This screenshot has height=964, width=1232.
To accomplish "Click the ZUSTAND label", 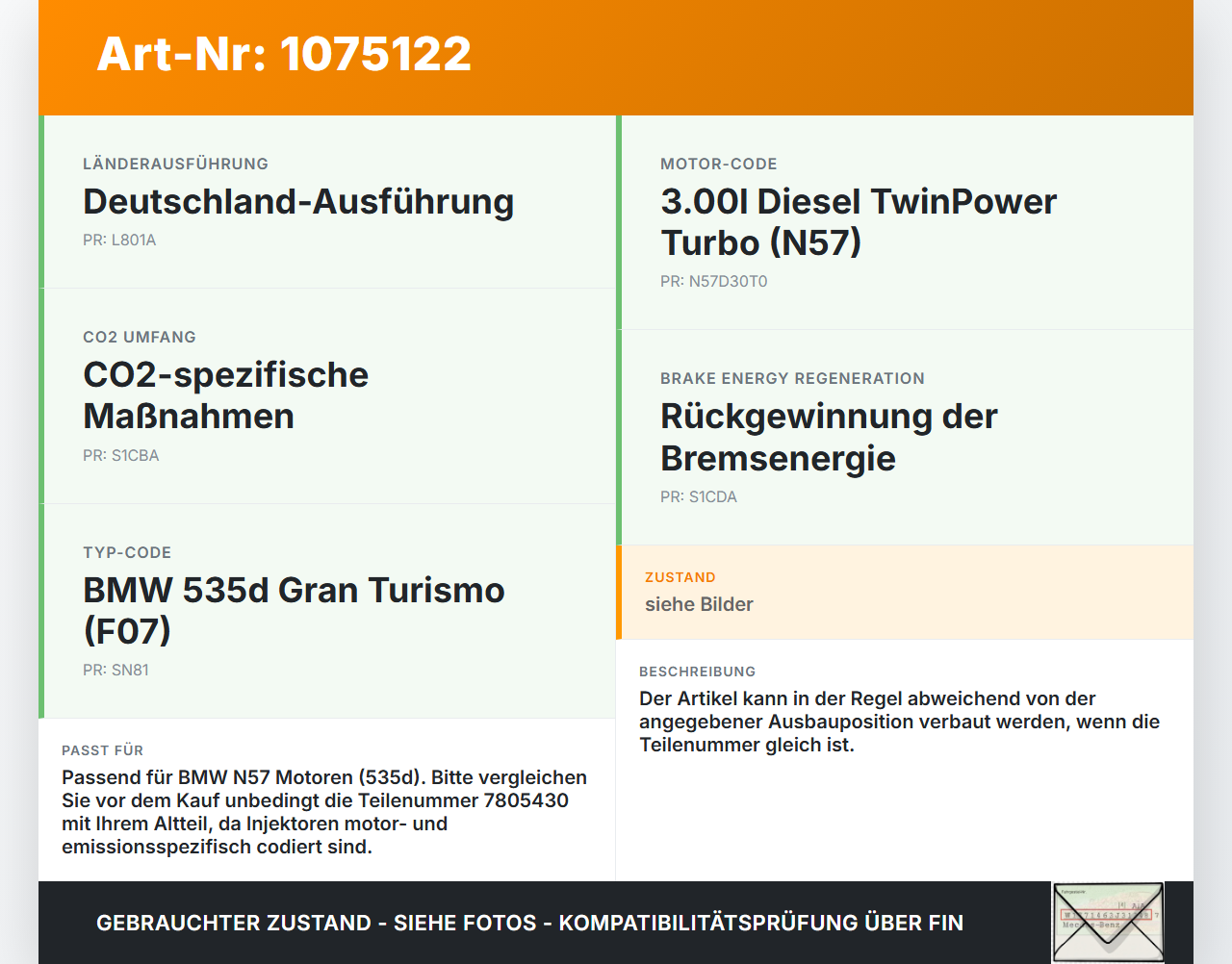I will [x=680, y=578].
